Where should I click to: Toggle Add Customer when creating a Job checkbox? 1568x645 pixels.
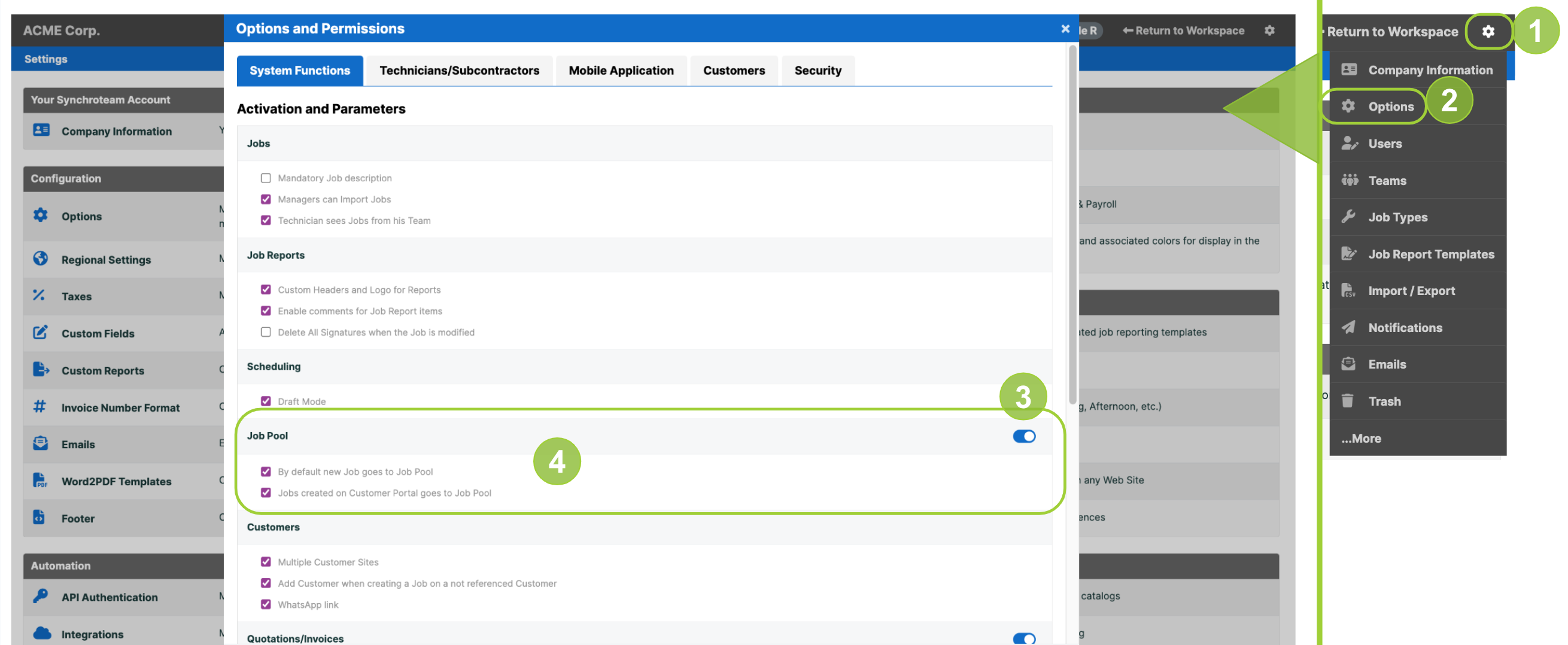tap(266, 583)
